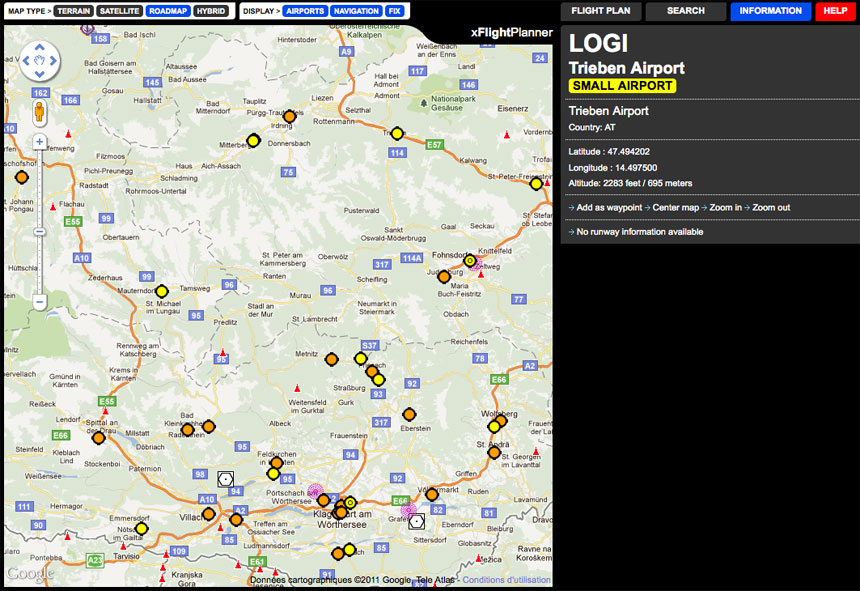This screenshot has height=591, width=860.
Task: Select the yellow Trieben airport marker
Action: coord(397,133)
